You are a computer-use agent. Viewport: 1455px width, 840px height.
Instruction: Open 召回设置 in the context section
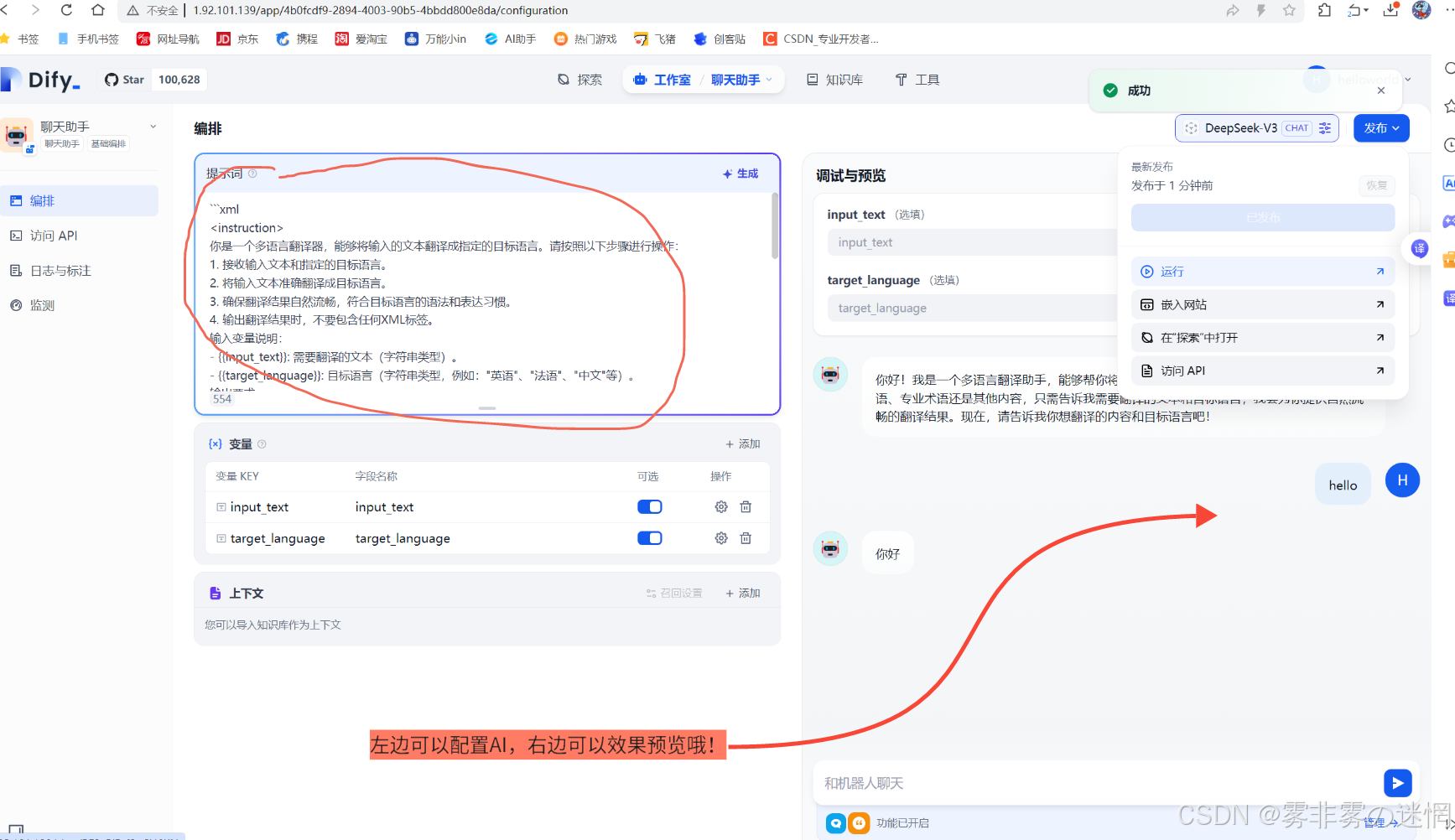(674, 594)
